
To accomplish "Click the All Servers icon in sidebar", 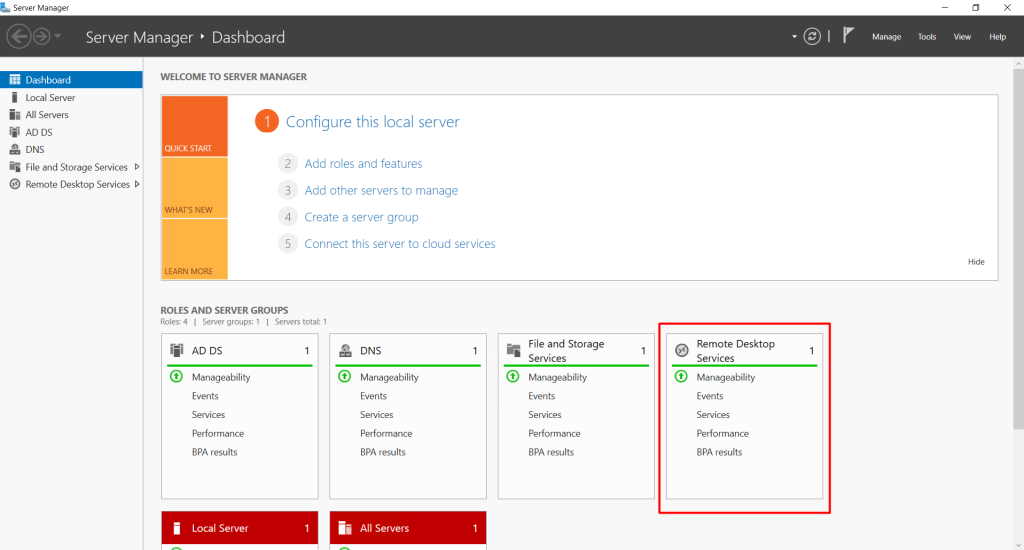I will [15, 115].
